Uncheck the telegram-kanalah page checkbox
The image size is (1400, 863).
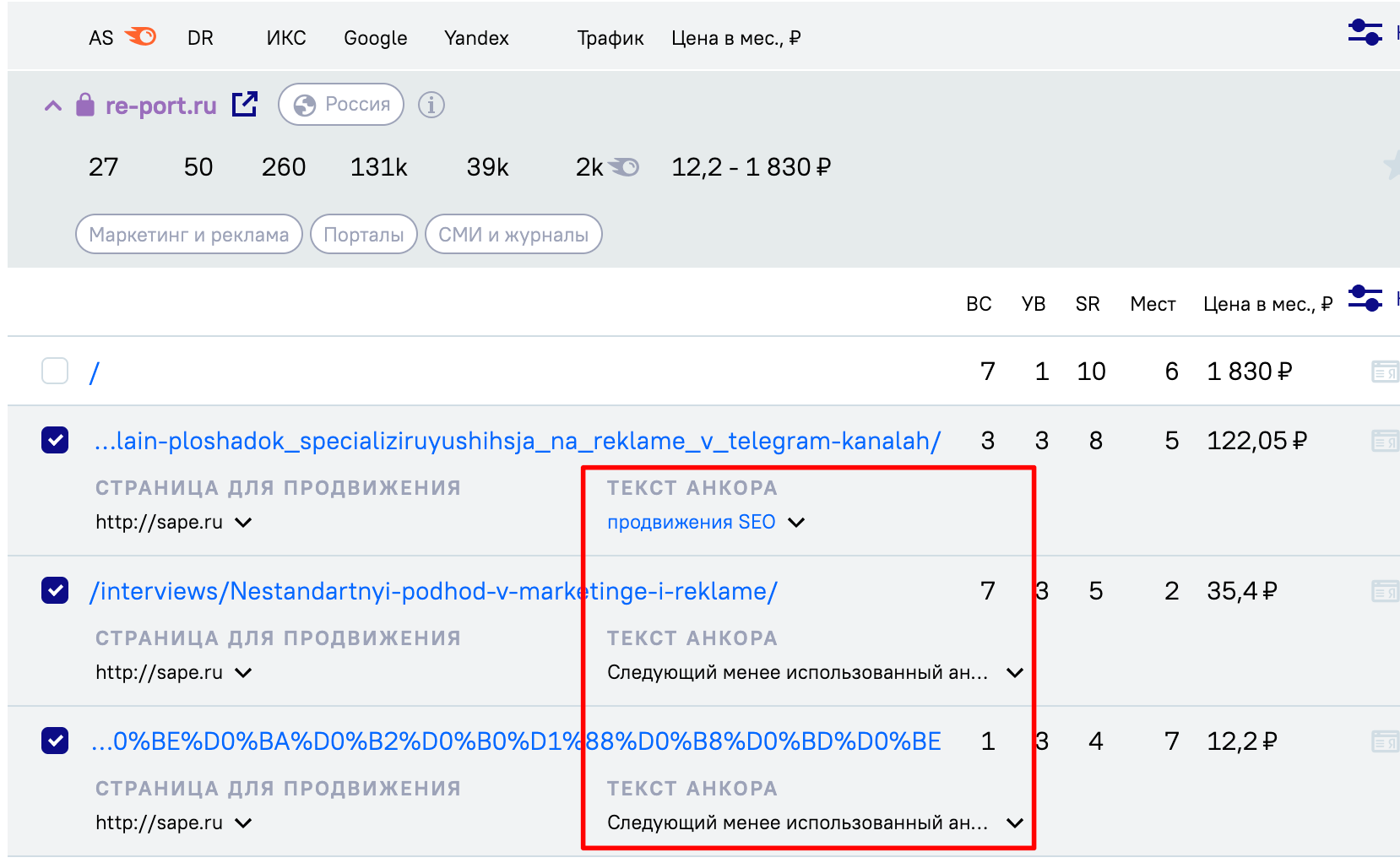coord(55,440)
